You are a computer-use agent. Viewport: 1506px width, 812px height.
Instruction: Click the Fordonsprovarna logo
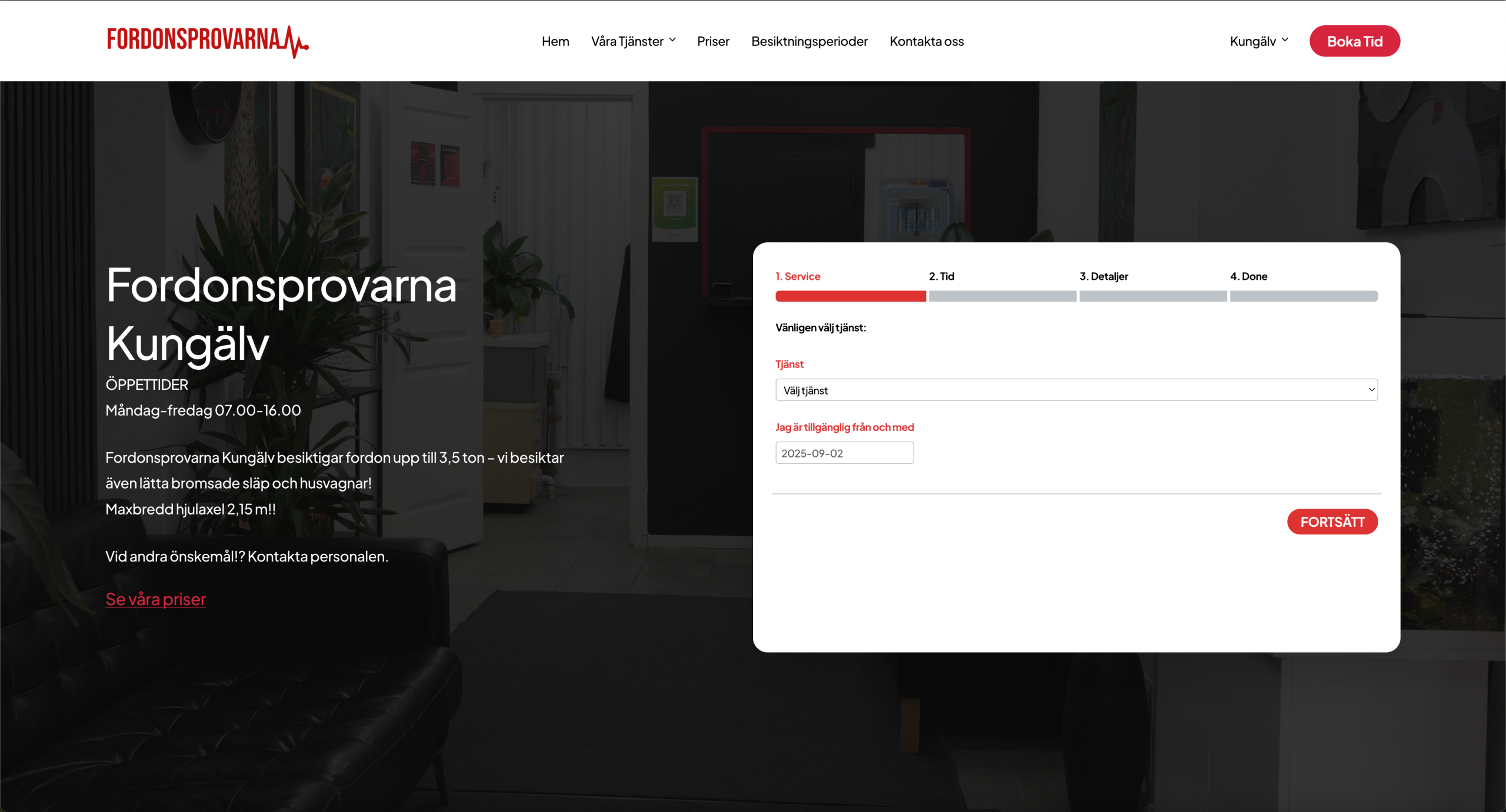pos(207,41)
